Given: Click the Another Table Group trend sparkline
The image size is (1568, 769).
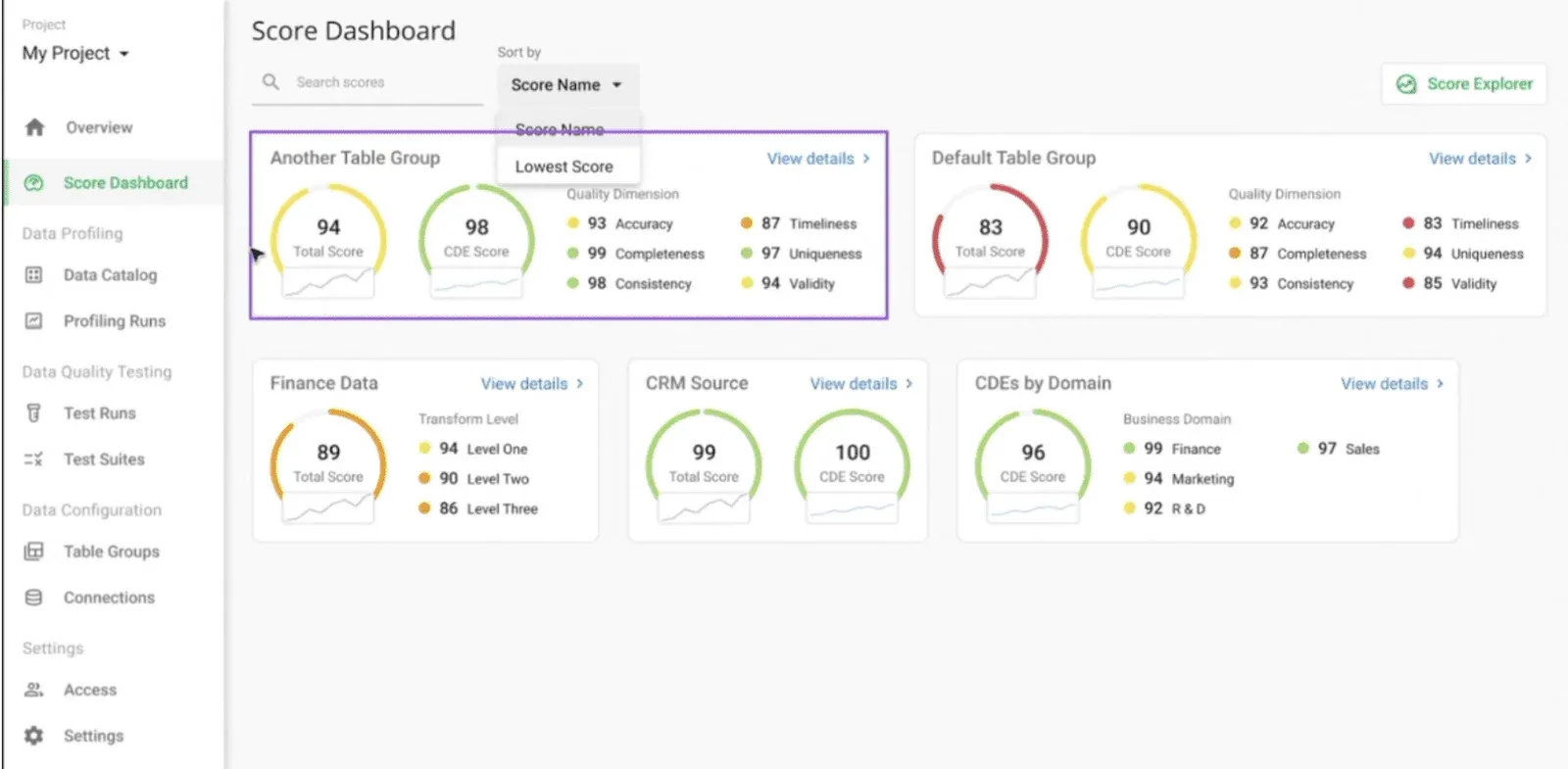Looking at the screenshot, I should pos(328,284).
